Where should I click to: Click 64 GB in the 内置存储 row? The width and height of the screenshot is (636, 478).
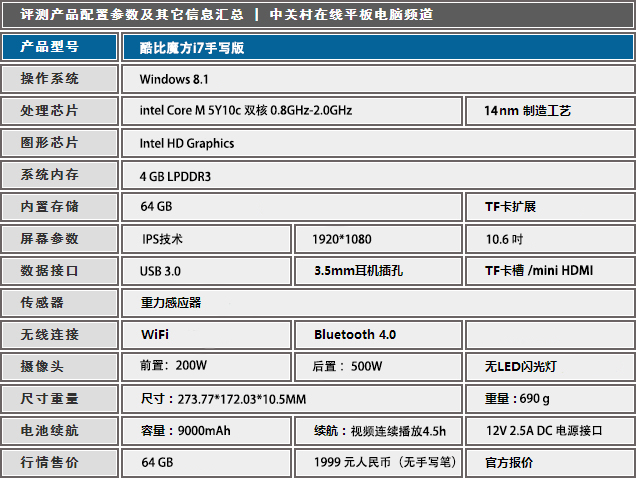tap(292, 207)
